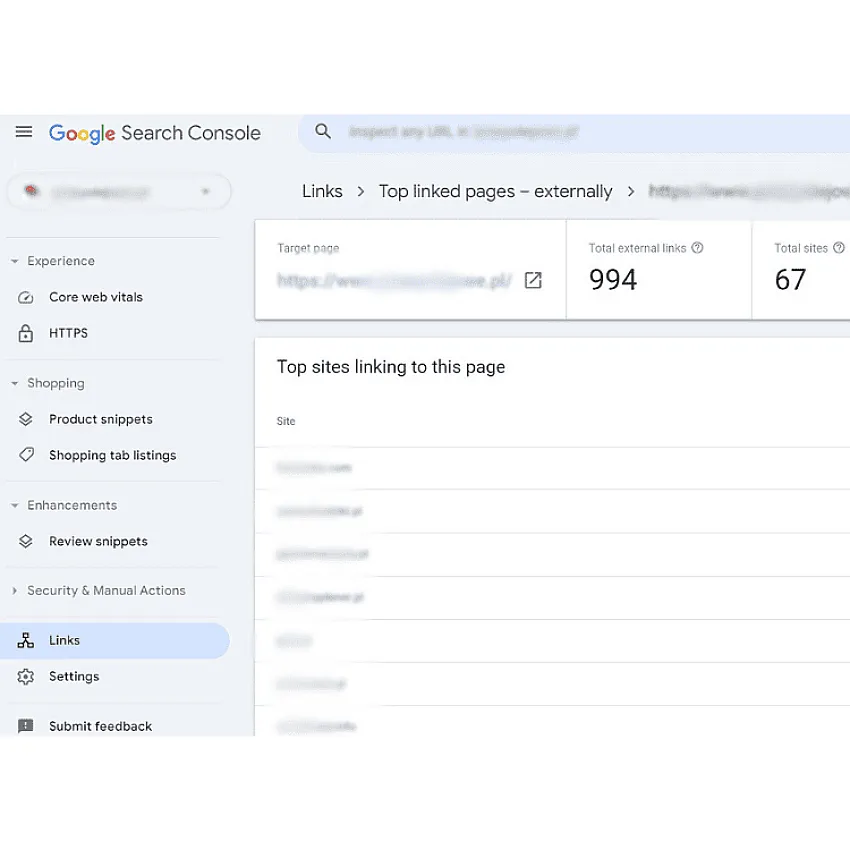Click the search magnifier icon

[x=323, y=131]
